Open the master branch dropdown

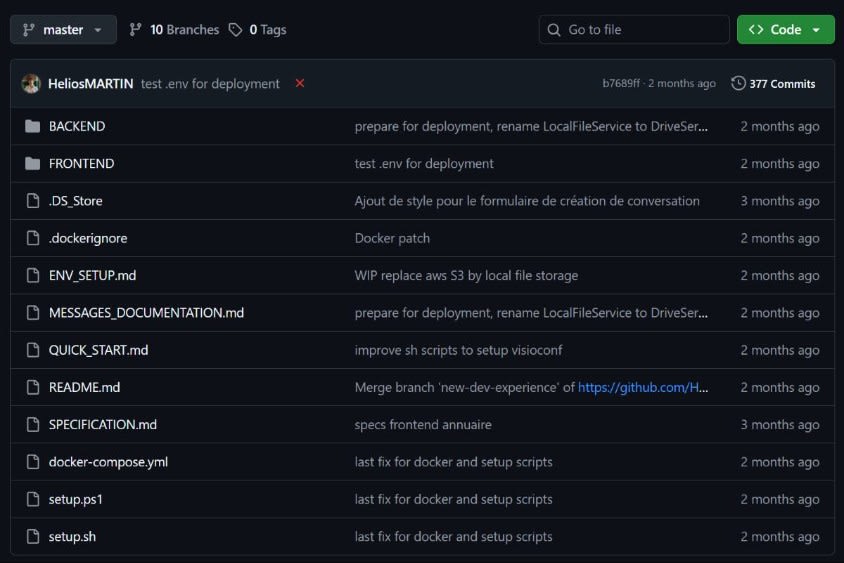click(x=63, y=30)
